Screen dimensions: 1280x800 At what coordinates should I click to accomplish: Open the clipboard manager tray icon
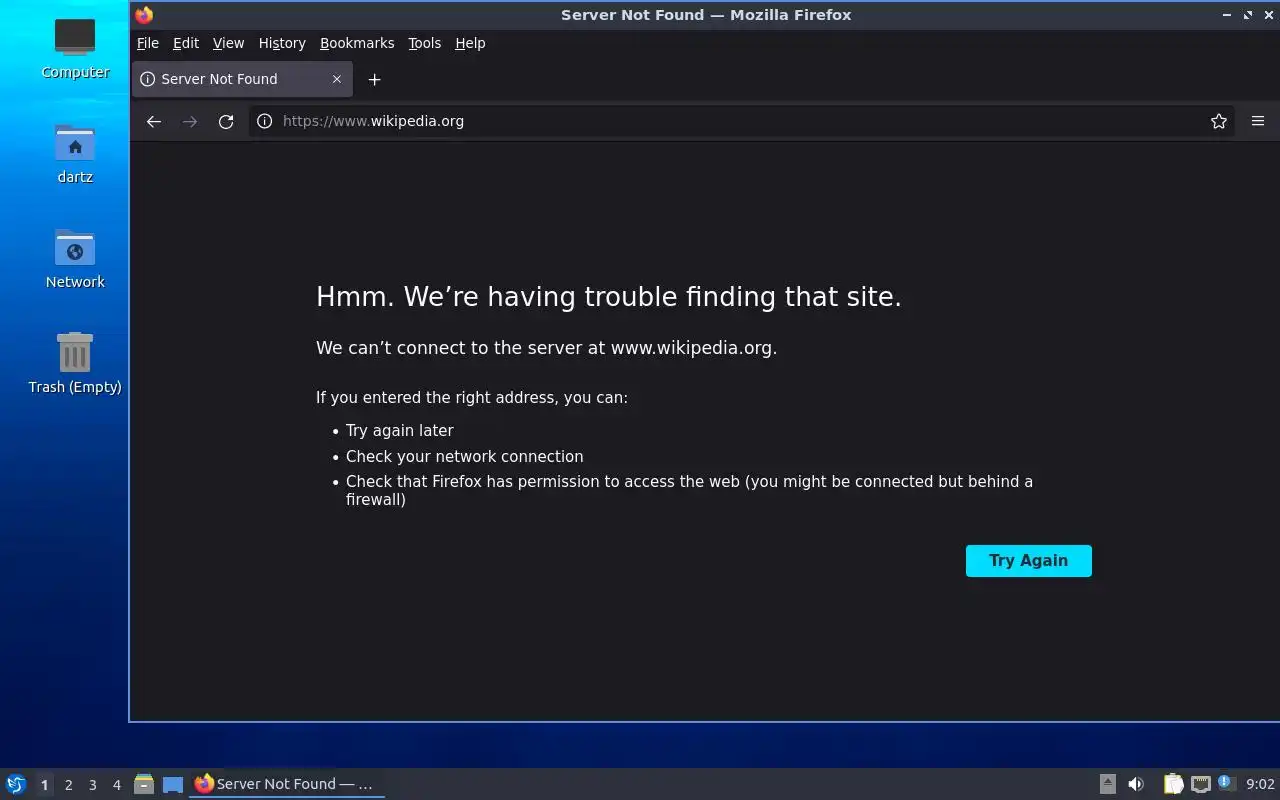[x=1173, y=784]
